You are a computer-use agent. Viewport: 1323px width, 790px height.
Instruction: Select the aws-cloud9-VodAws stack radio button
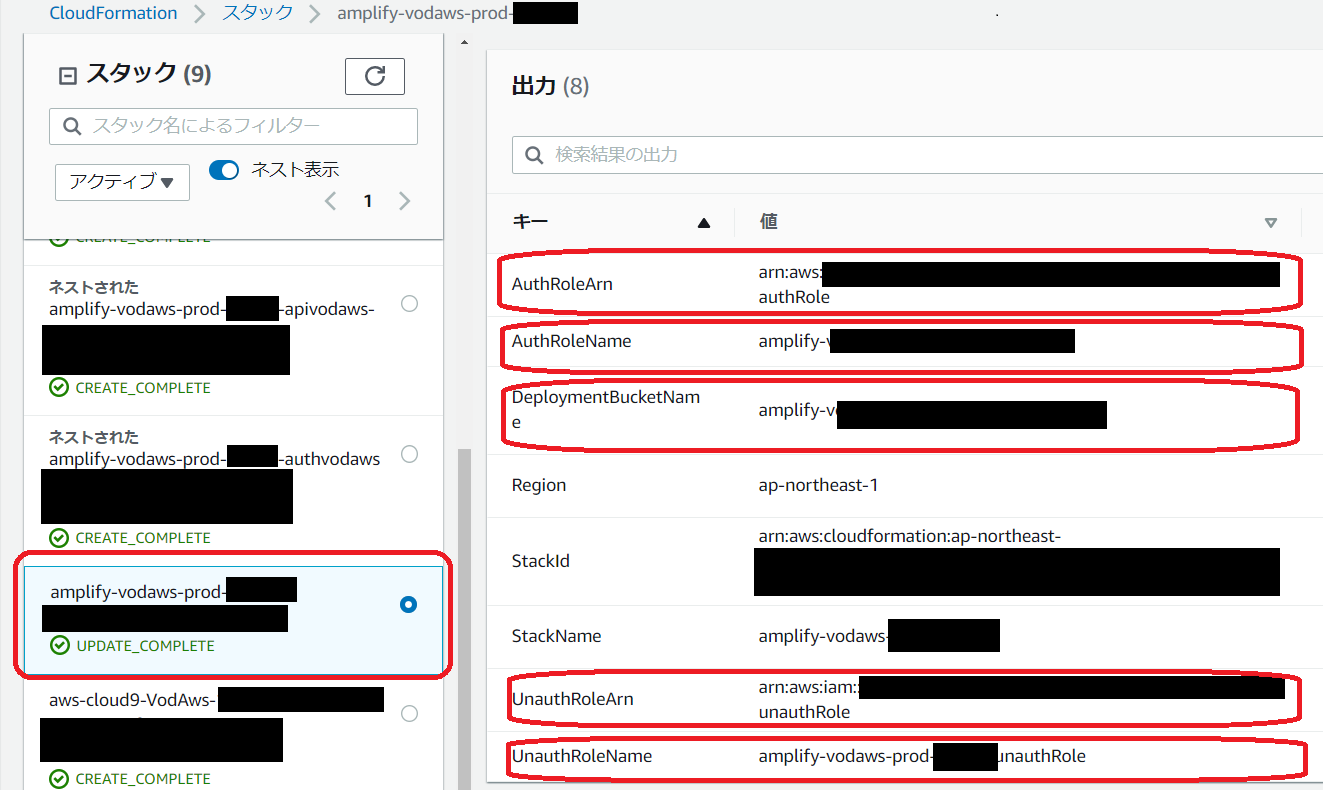(409, 714)
